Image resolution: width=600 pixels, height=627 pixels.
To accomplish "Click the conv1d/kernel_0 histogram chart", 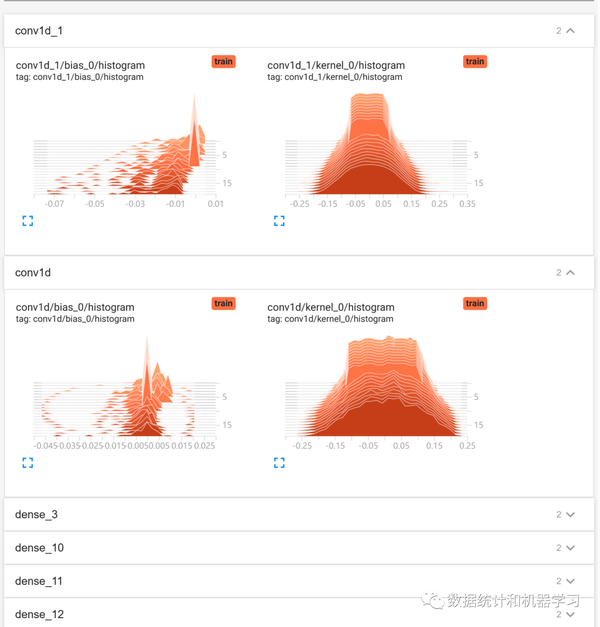I will pyautogui.click(x=380, y=392).
